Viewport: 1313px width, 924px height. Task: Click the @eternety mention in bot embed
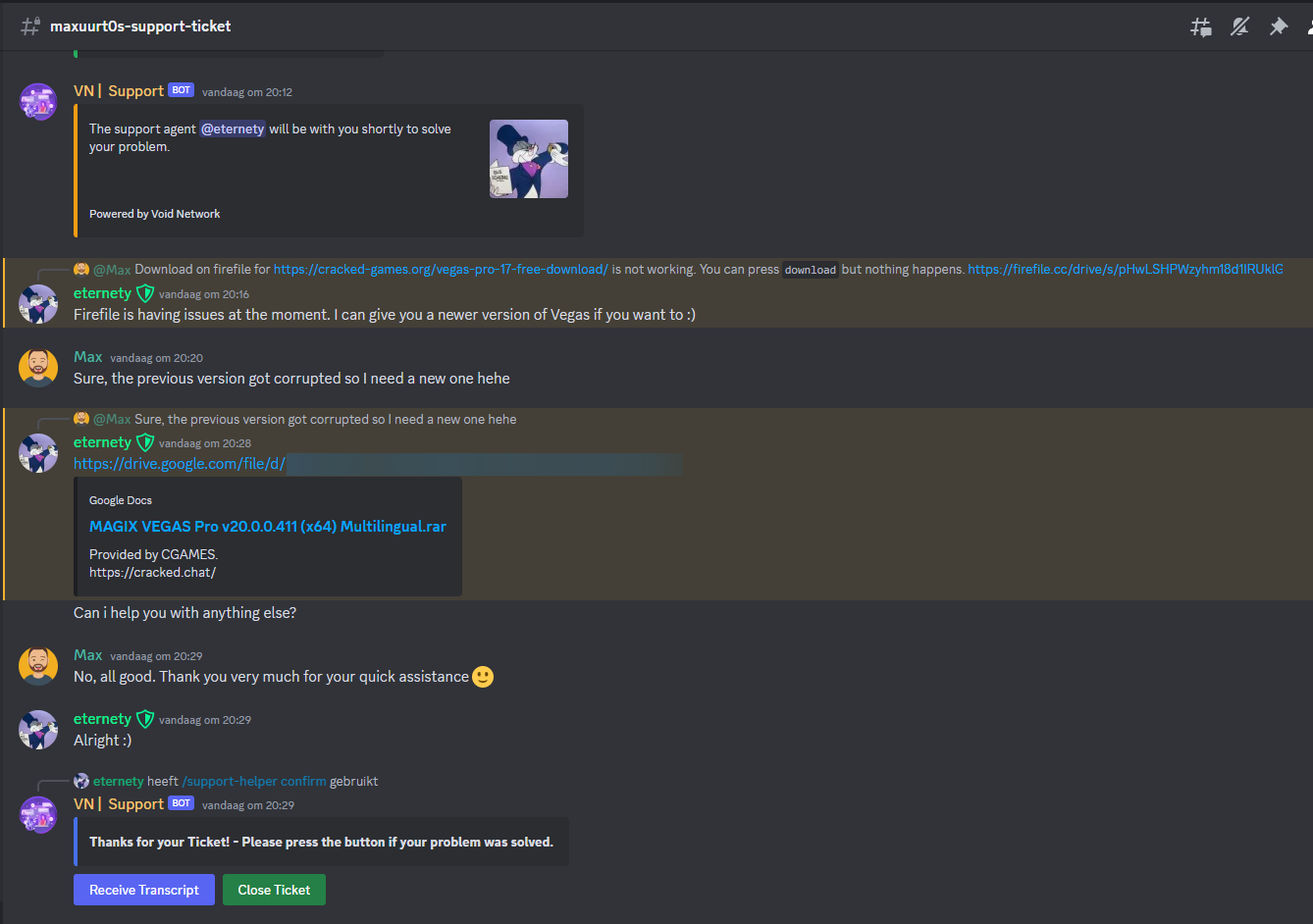233,128
